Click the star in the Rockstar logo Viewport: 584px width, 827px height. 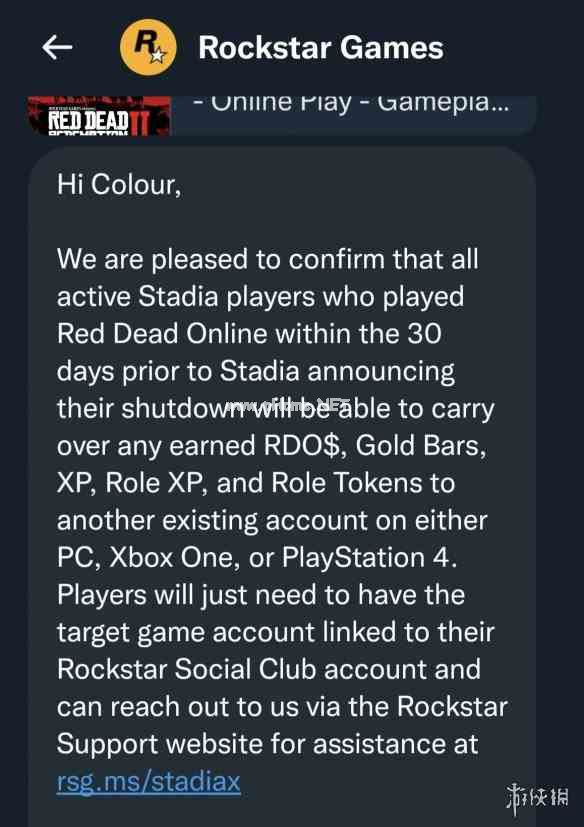click(158, 54)
